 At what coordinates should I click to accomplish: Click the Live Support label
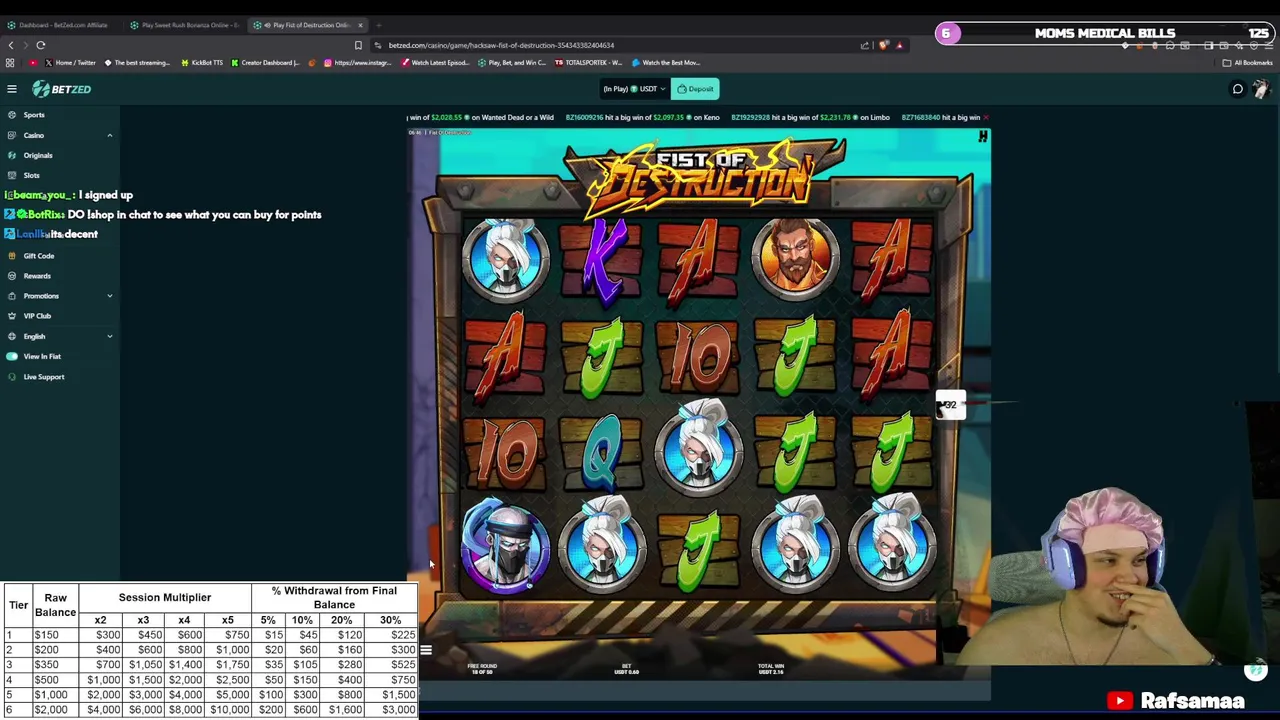click(x=44, y=377)
